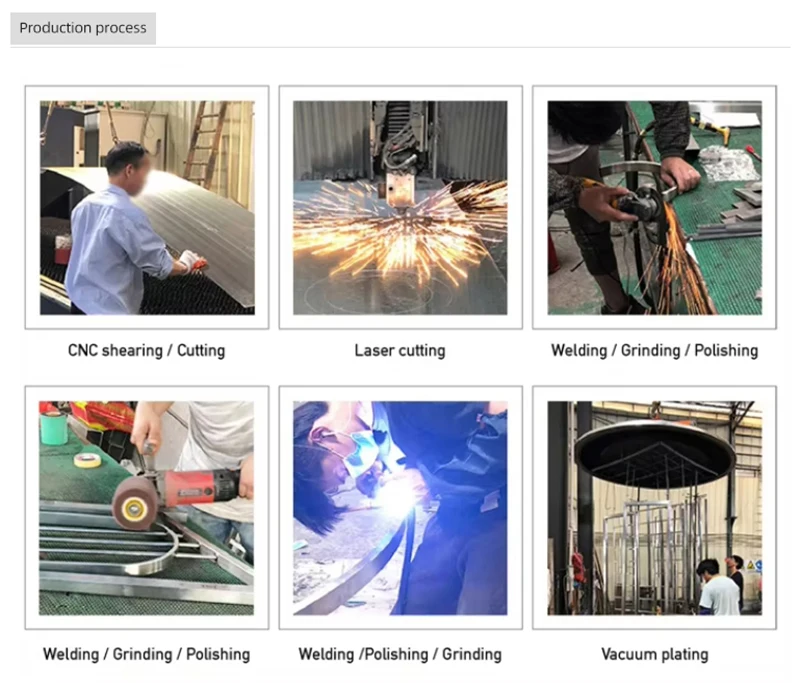
Task: Click the top-right "Welding / Grinding / Polishing" caption
Action: [x=655, y=350]
